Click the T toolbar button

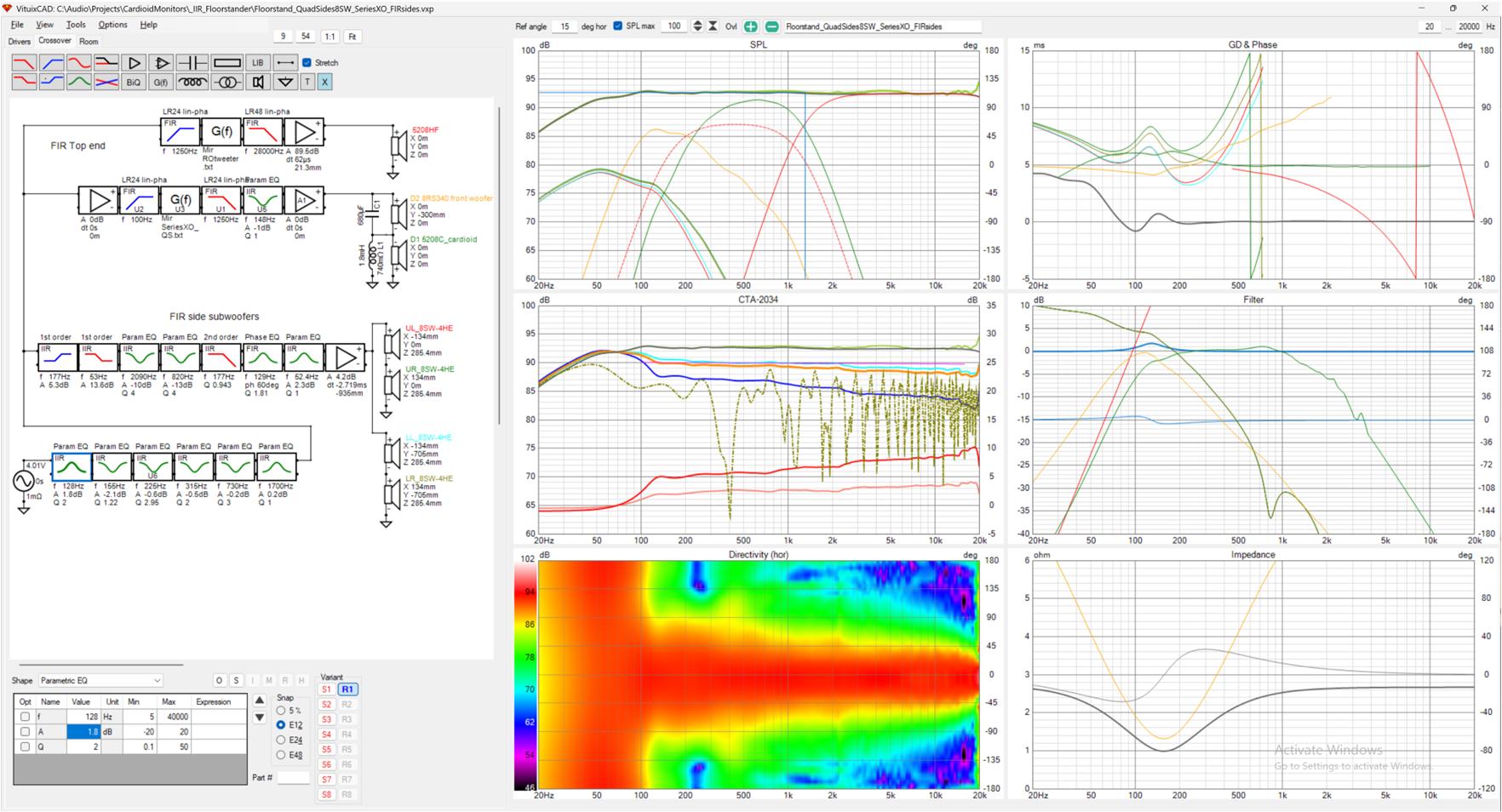point(308,82)
